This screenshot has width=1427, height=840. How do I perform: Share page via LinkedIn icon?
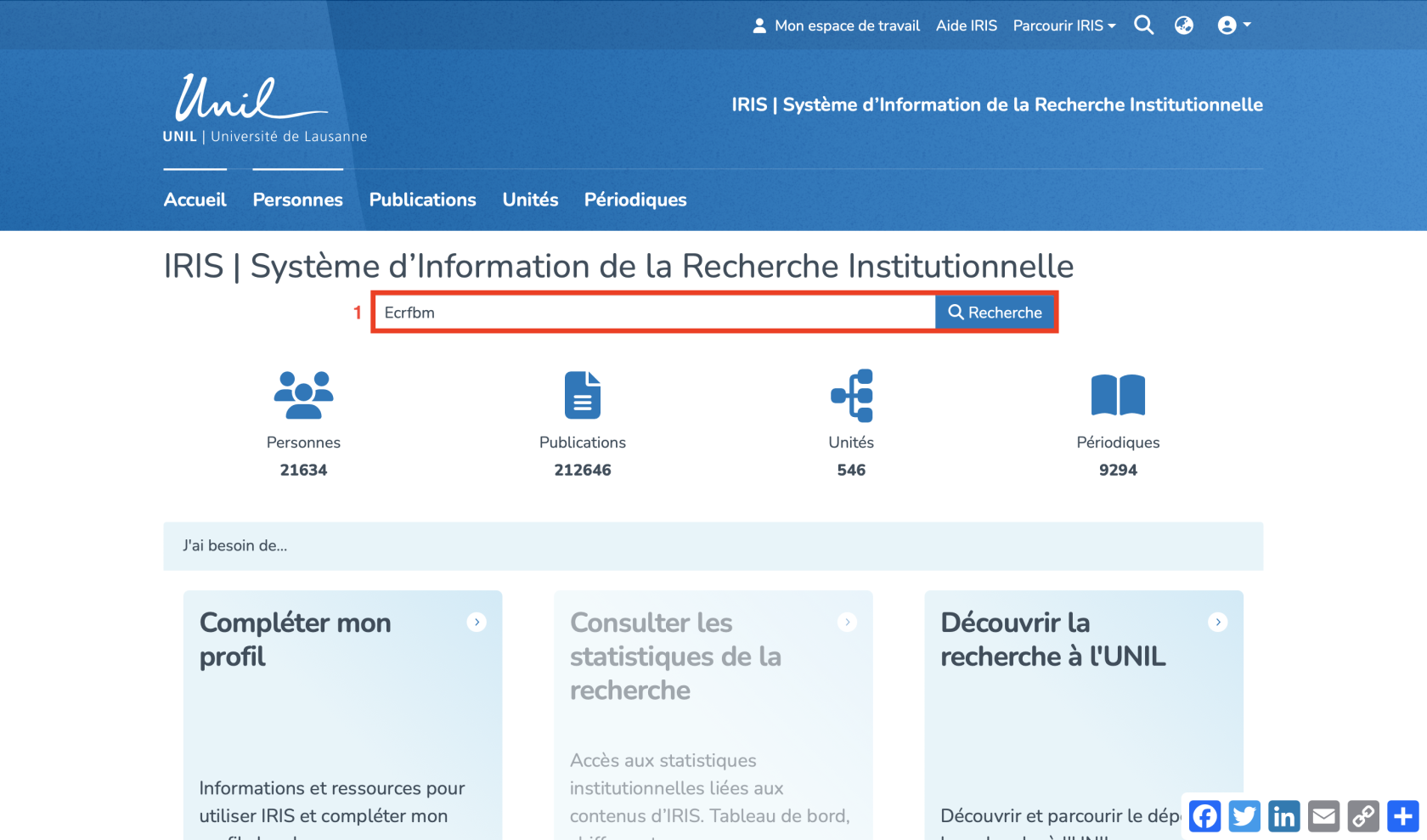(1283, 816)
